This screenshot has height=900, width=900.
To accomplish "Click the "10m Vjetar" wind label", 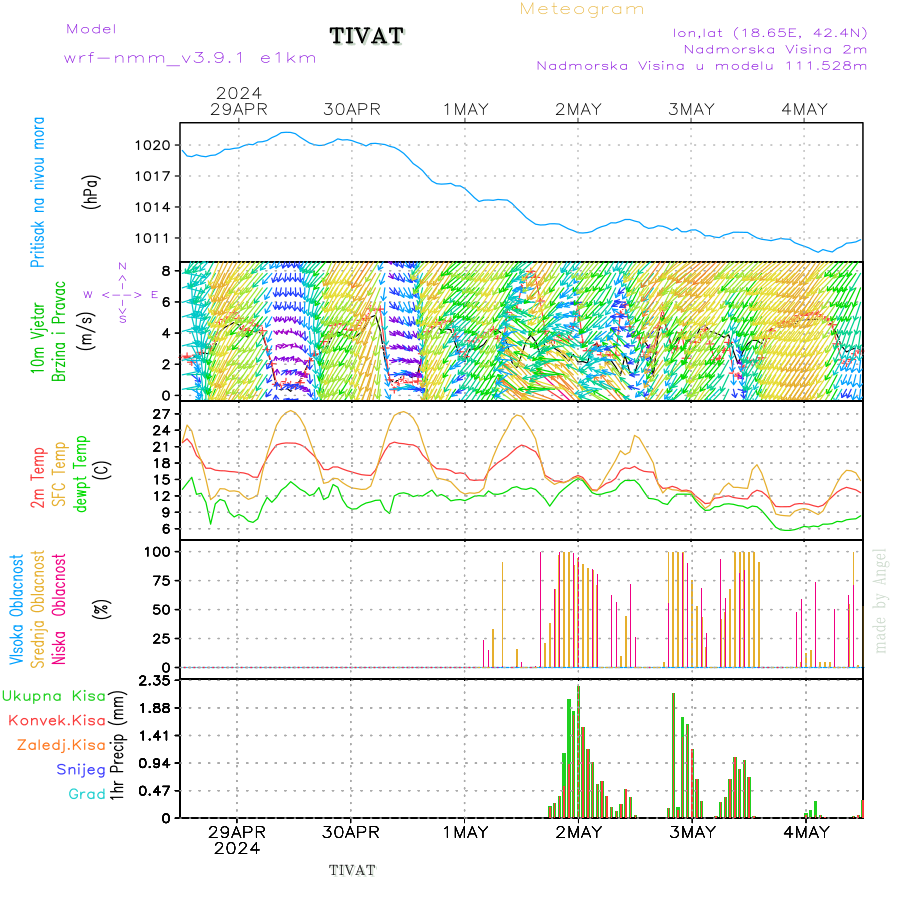I will tap(37, 338).
